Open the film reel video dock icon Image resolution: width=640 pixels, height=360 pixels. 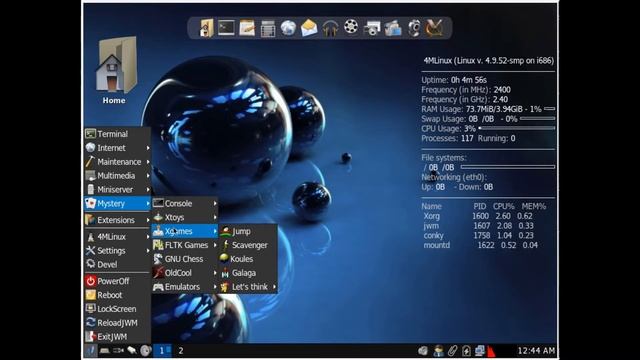click(x=351, y=27)
